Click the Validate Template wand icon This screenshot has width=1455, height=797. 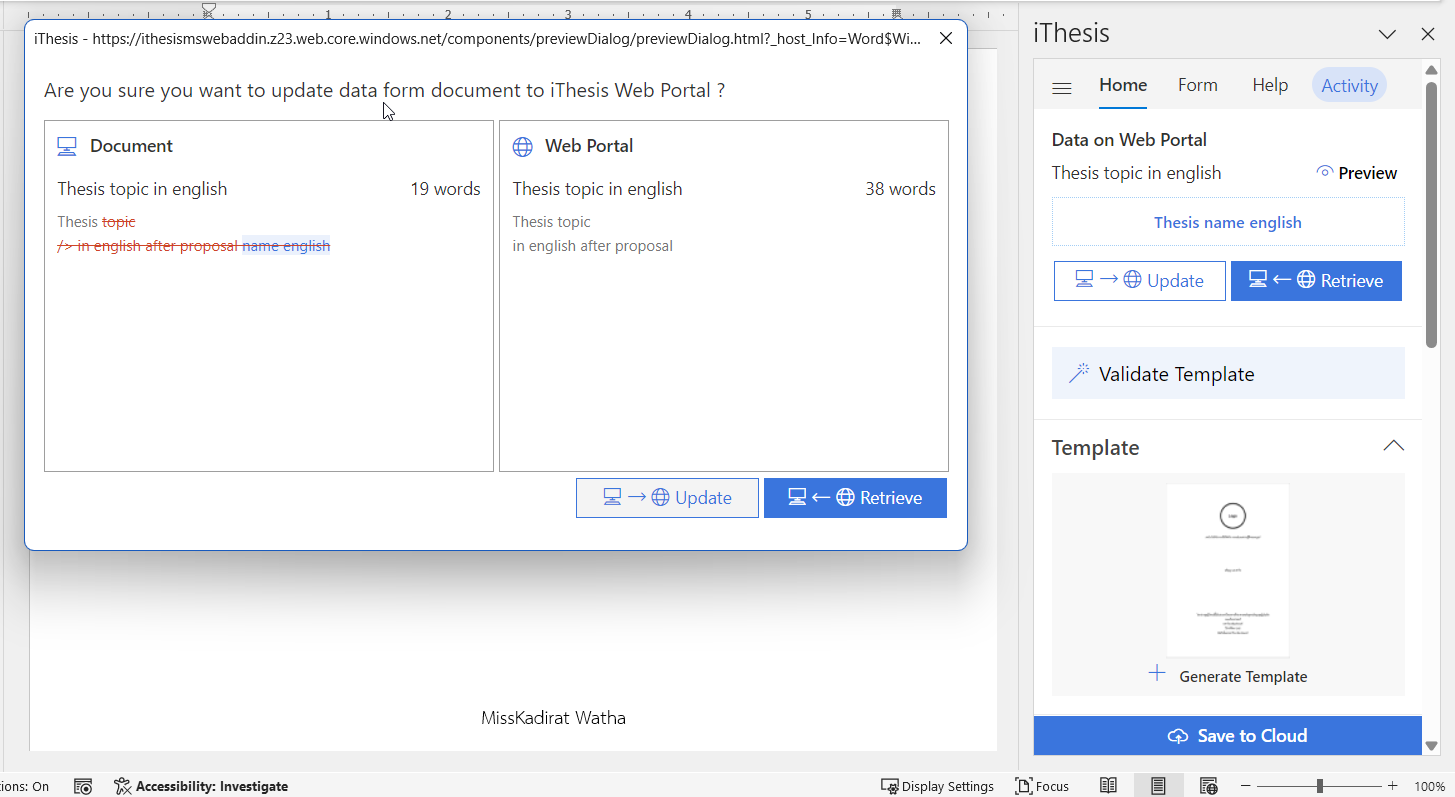tap(1078, 374)
